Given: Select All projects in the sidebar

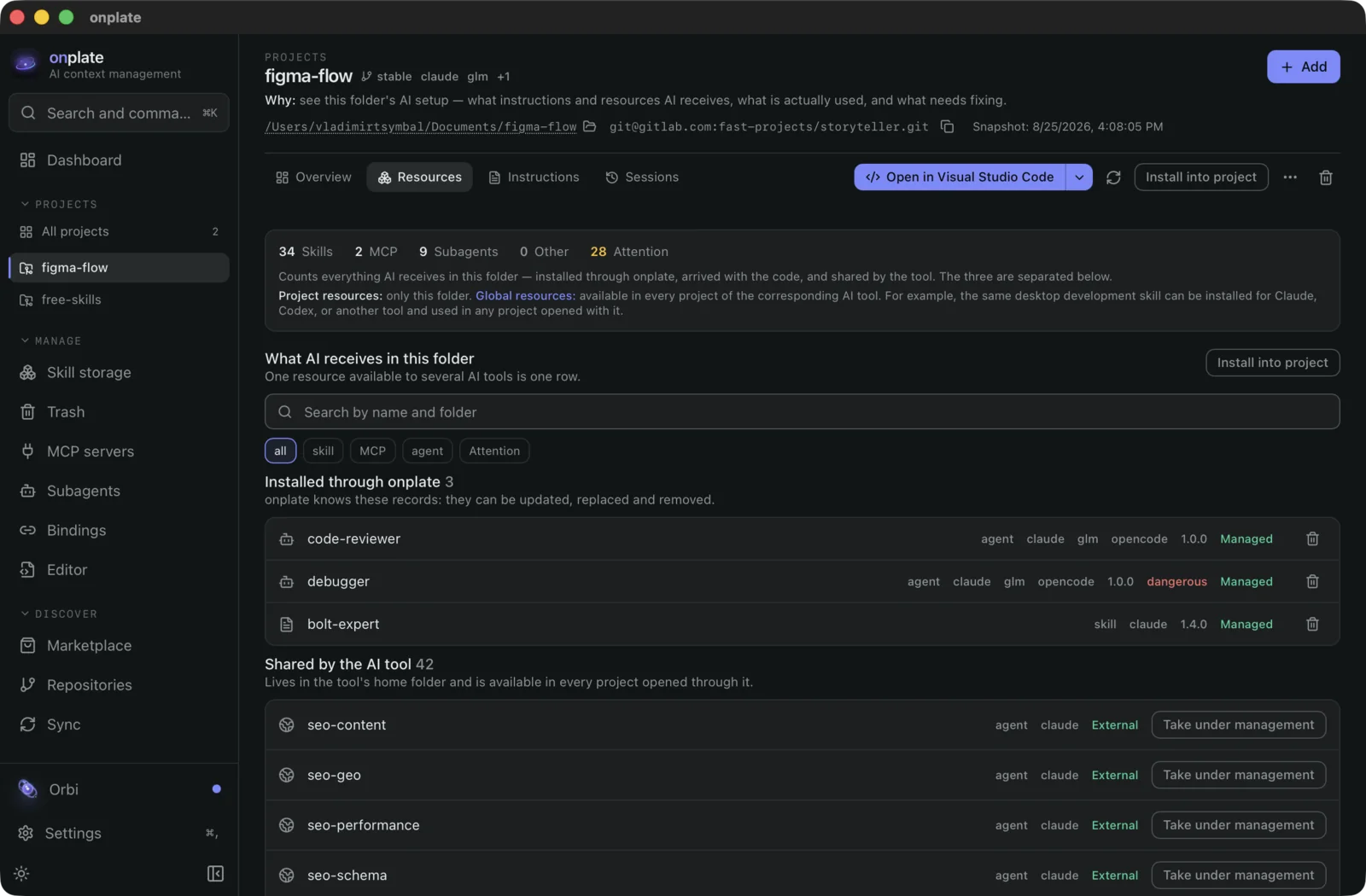Looking at the screenshot, I should click(x=119, y=232).
